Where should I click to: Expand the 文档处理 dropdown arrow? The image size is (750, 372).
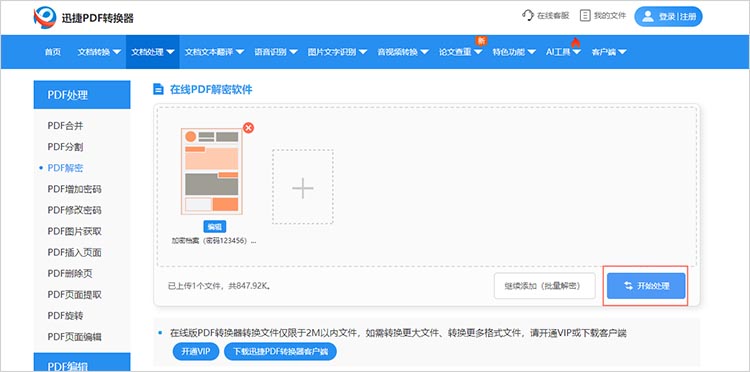point(170,52)
